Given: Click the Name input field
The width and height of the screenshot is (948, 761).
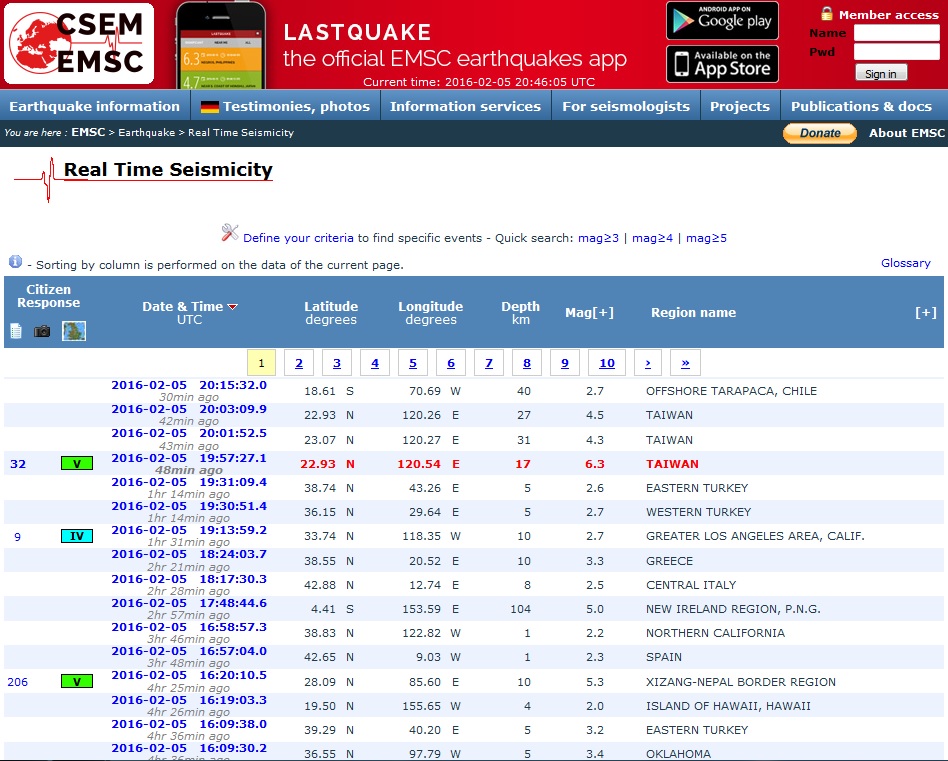Looking at the screenshot, I should click(896, 33).
